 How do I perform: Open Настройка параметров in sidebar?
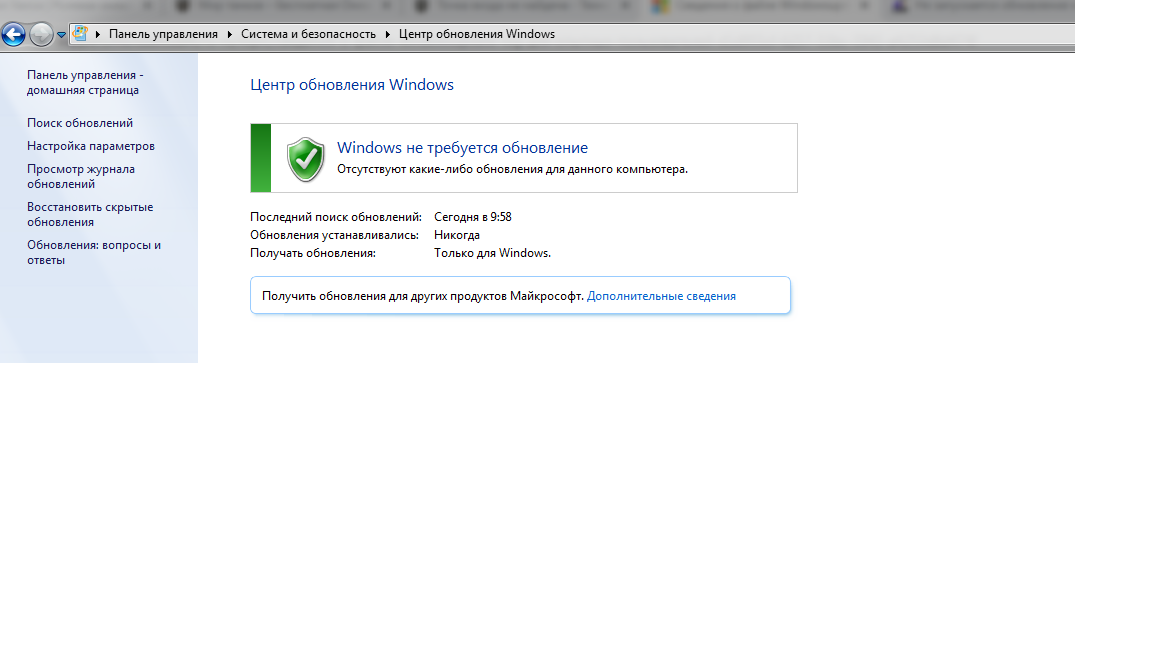(91, 145)
